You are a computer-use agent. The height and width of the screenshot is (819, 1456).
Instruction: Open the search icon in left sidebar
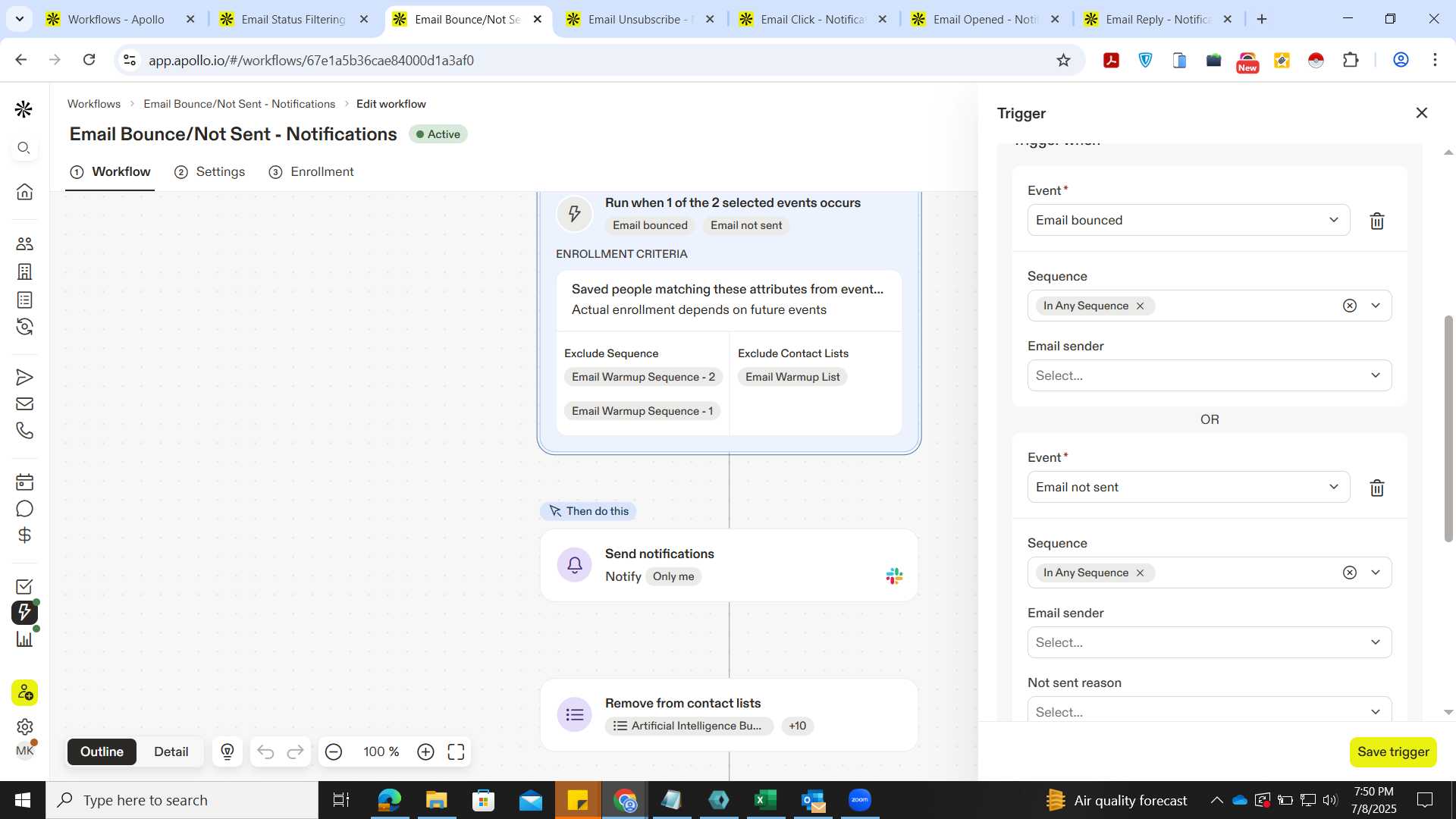tap(24, 148)
